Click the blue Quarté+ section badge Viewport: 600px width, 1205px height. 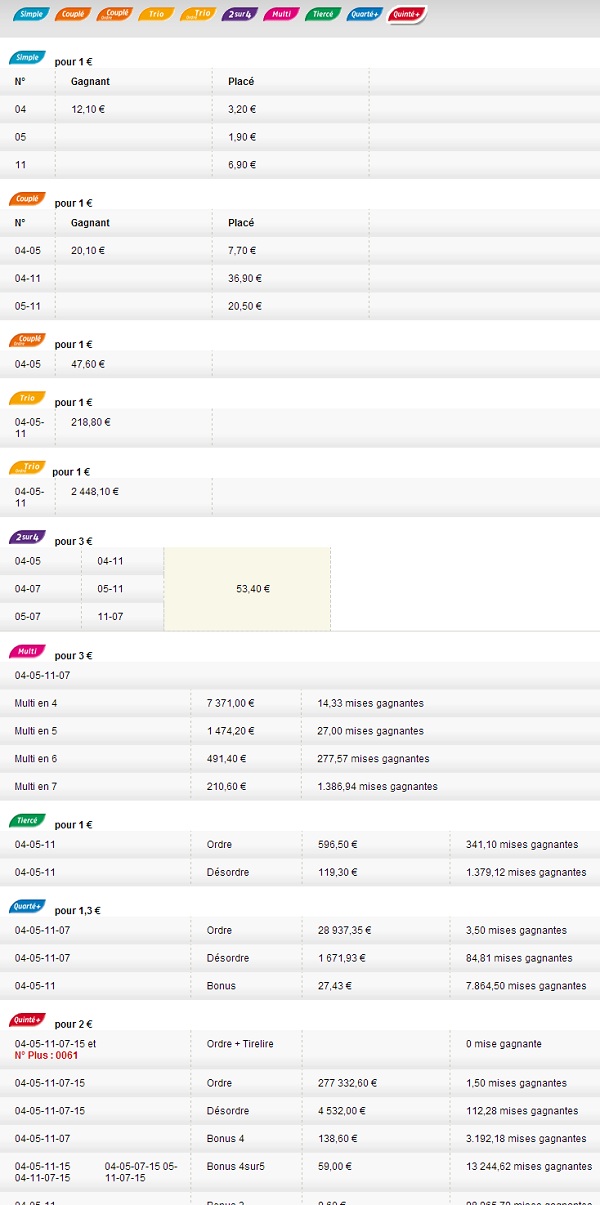pyautogui.click(x=26, y=907)
